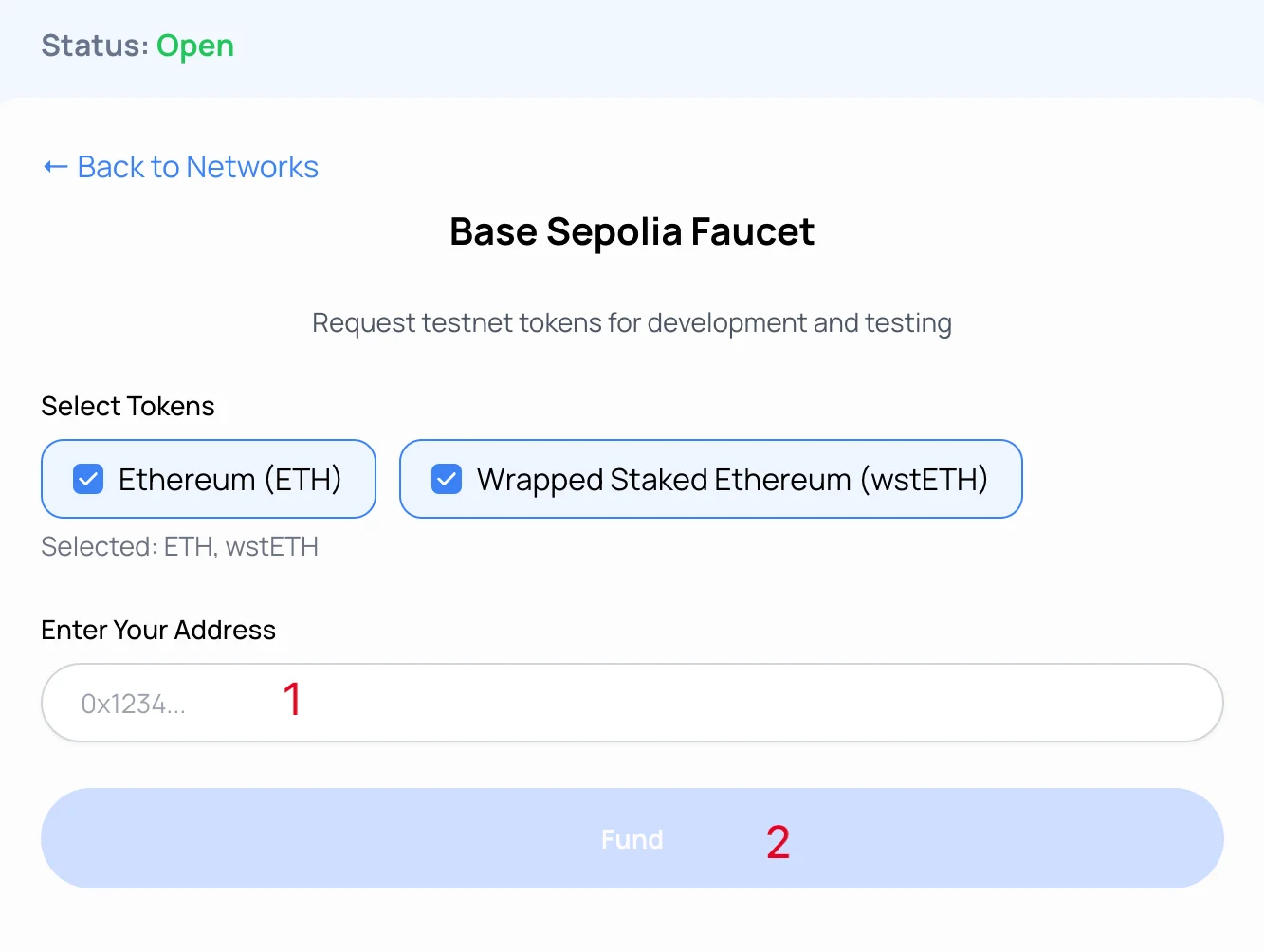Go back via Back to Networks link
This screenshot has width=1264, height=952.
tap(181, 167)
